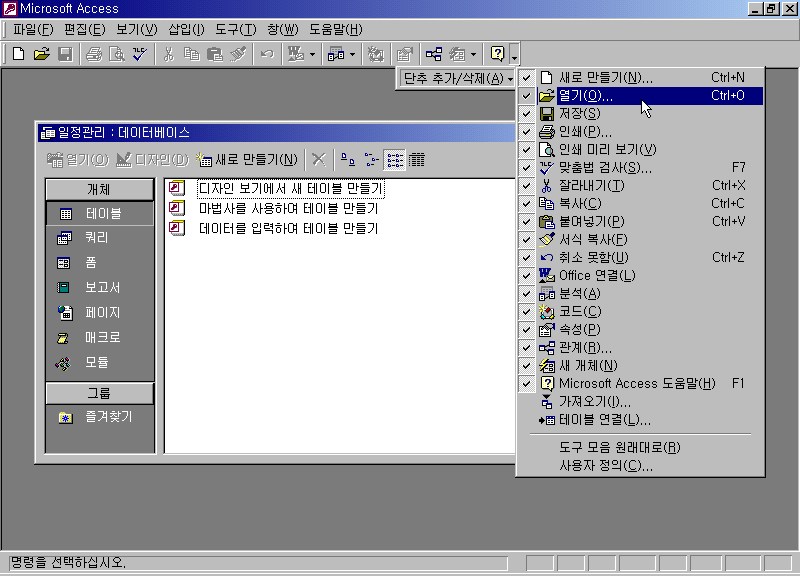Click the Office Links icon in the main toolbar
Viewport: 800px width, 576px height.
click(296, 54)
